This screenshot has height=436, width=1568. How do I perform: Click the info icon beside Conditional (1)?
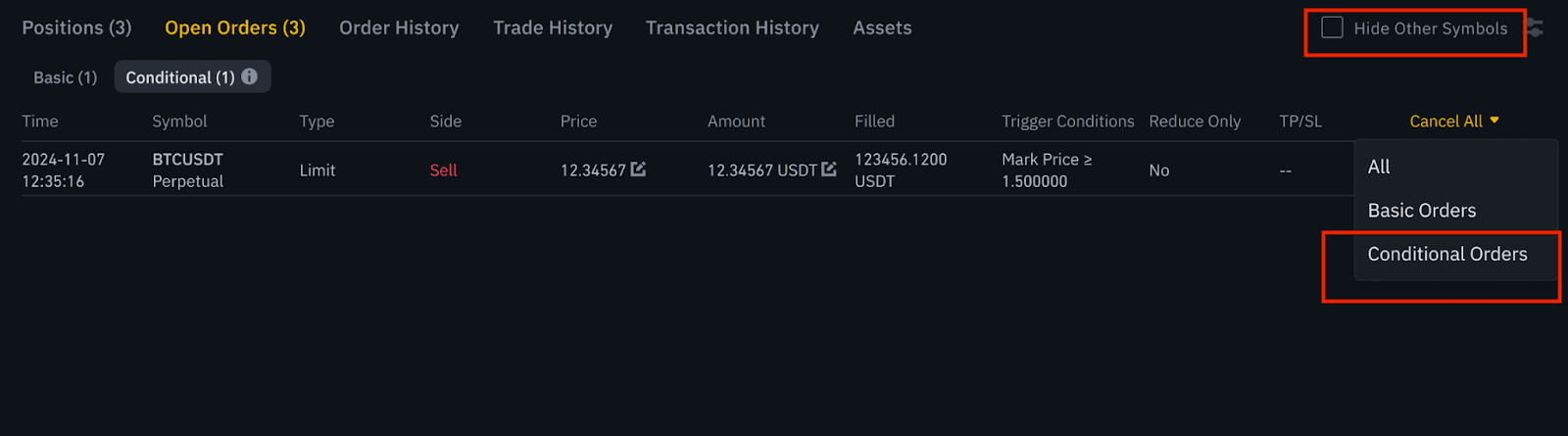pos(250,76)
